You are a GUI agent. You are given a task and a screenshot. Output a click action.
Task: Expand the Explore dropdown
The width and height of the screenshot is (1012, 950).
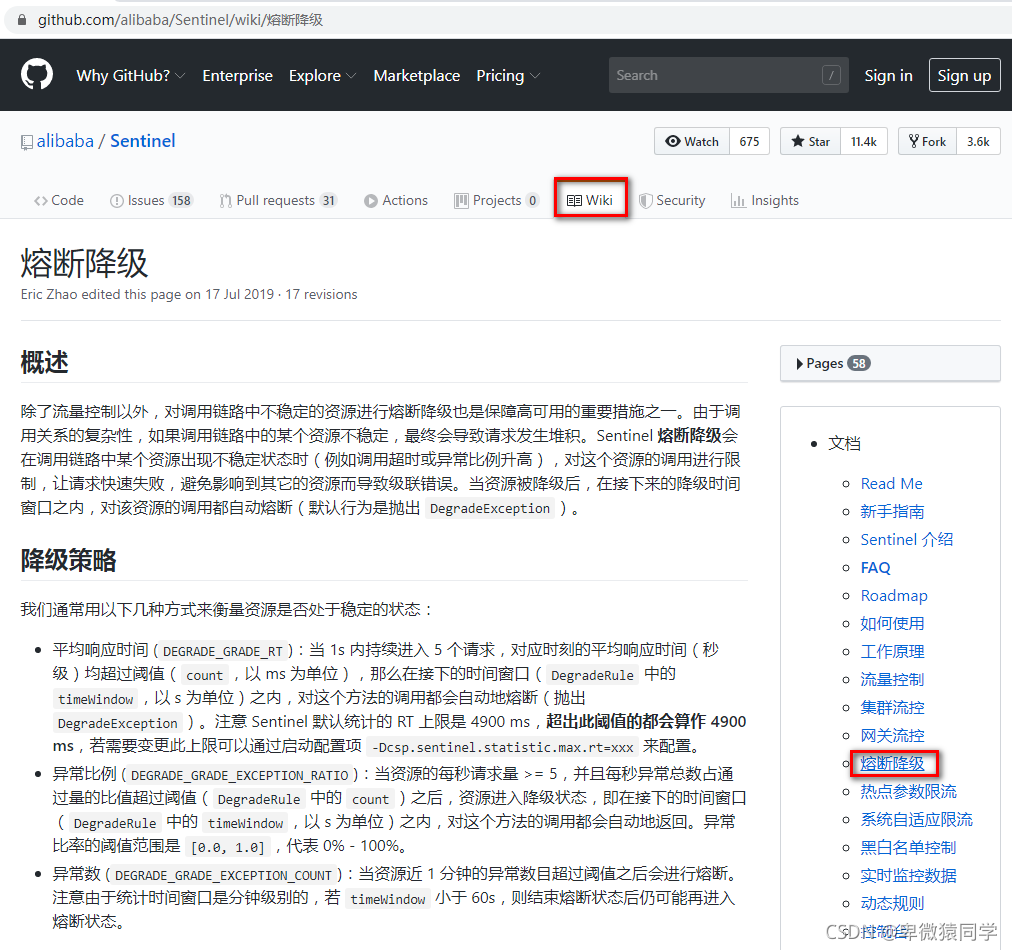click(322, 76)
